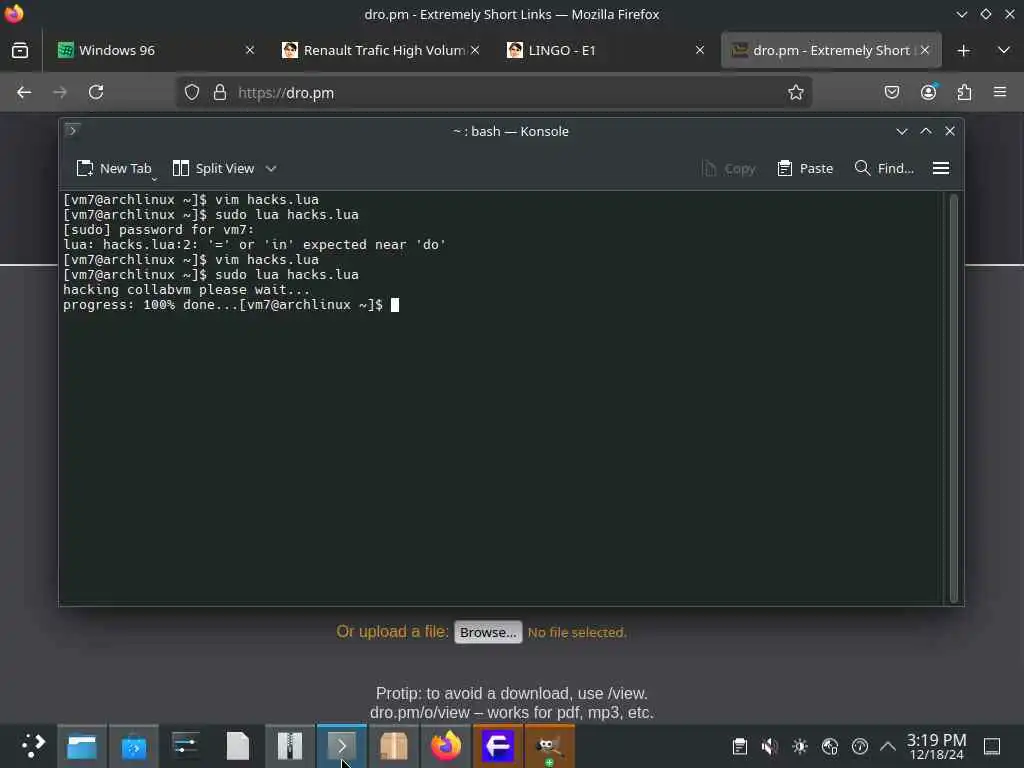1024x768 pixels.
Task: Open Ark archive manager in taskbar
Action: tap(289, 746)
